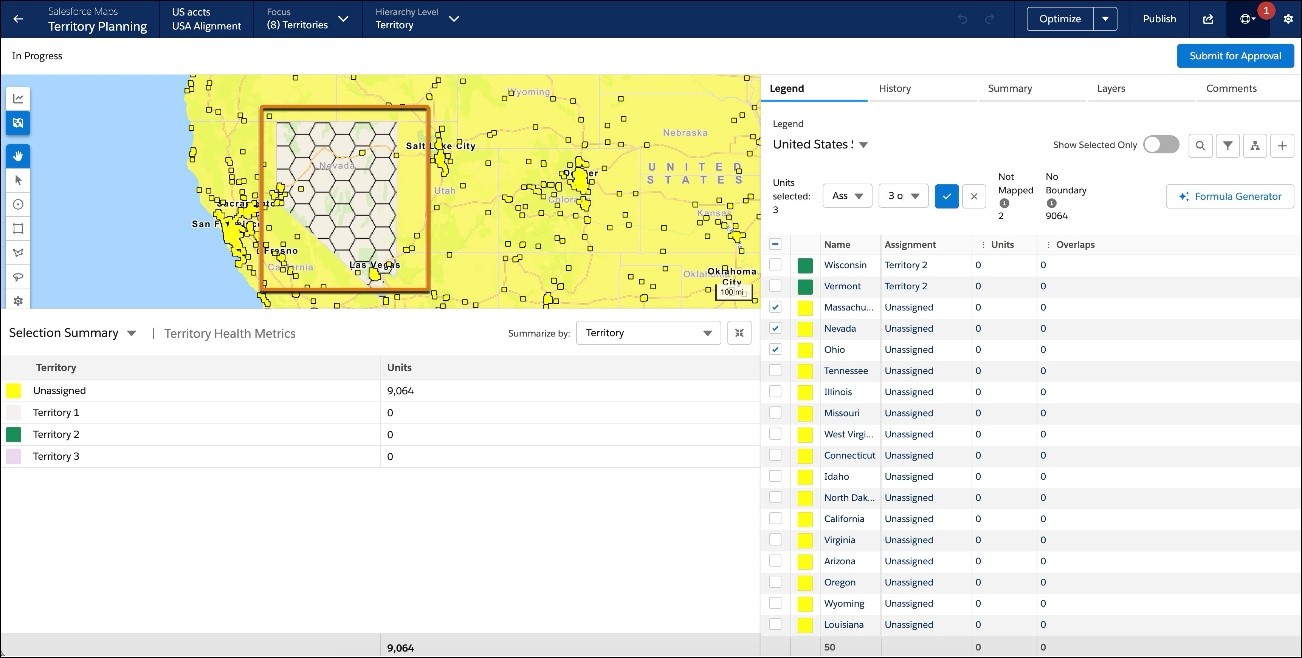The height and width of the screenshot is (658, 1302).
Task: Choose the circle radius selection tool
Action: click(18, 204)
